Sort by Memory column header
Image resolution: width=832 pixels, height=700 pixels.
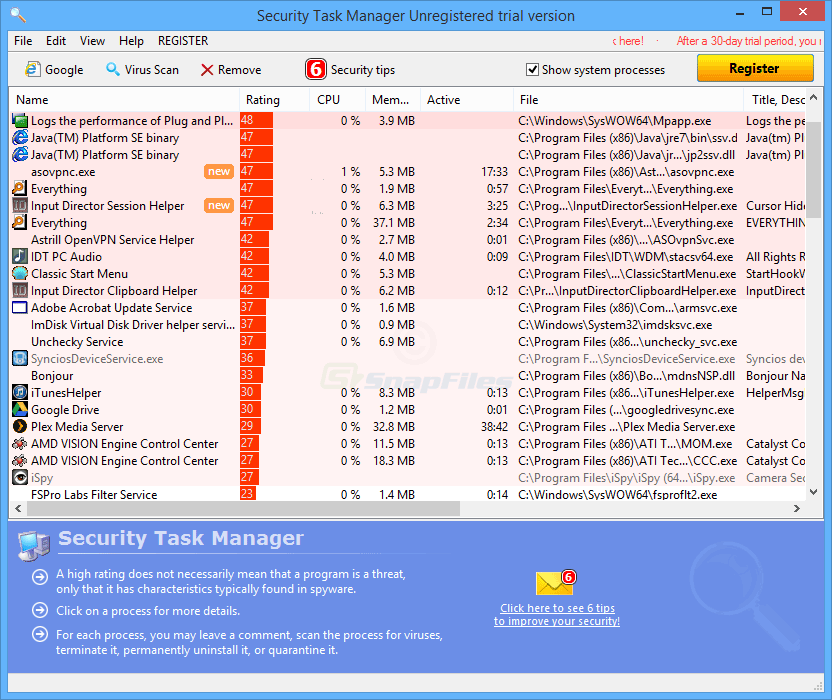[393, 100]
